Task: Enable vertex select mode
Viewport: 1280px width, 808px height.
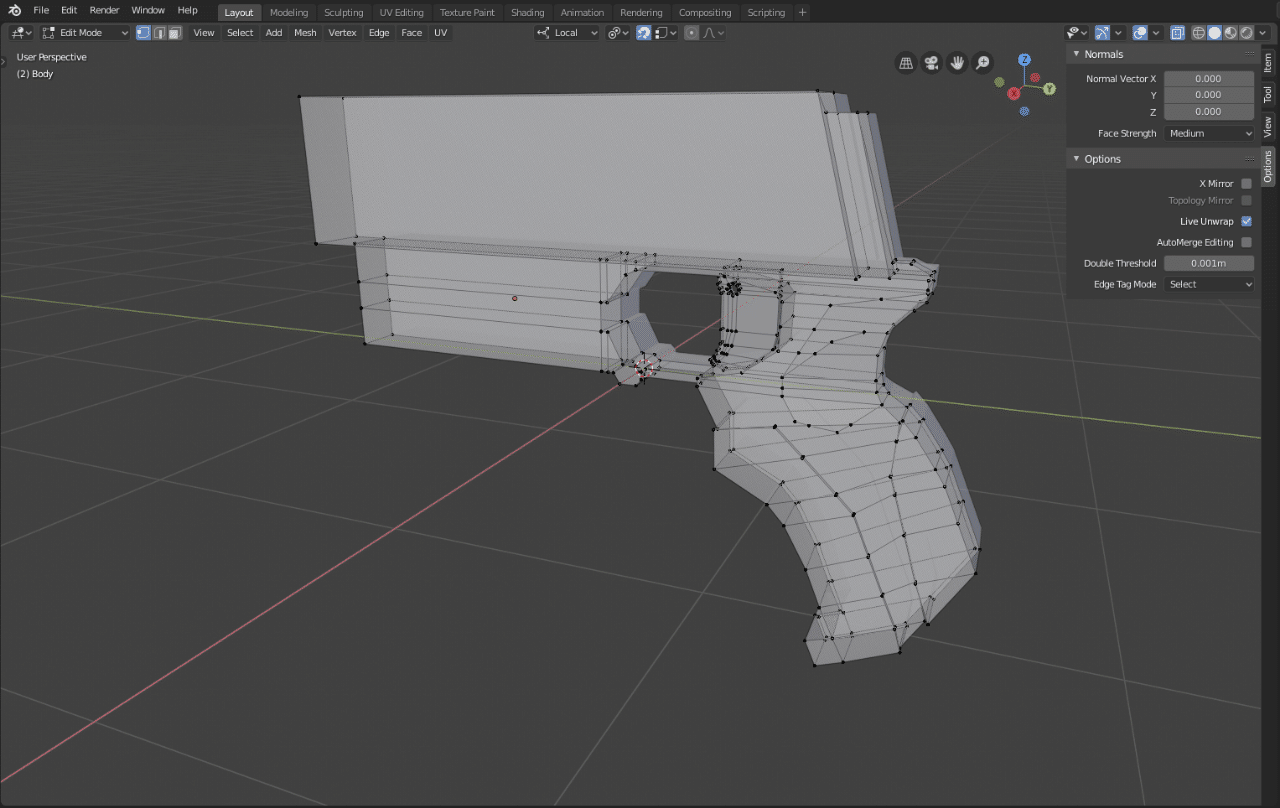Action: (143, 33)
